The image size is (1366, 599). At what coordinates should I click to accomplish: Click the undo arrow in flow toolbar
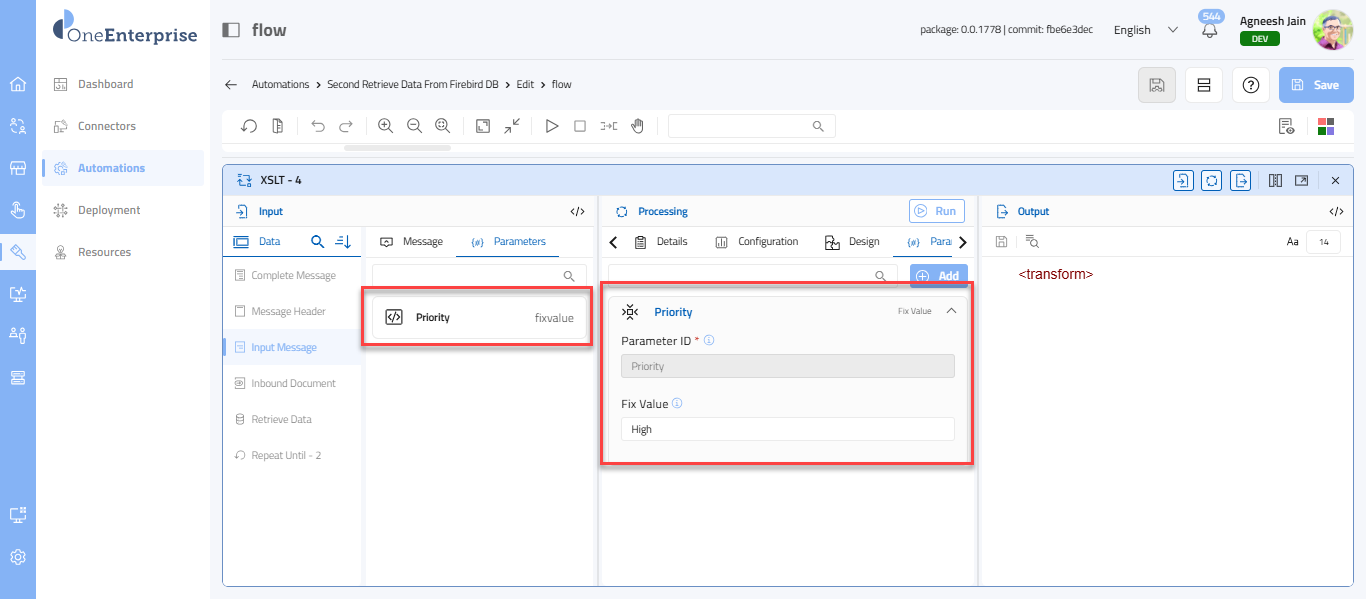pyautogui.click(x=318, y=126)
